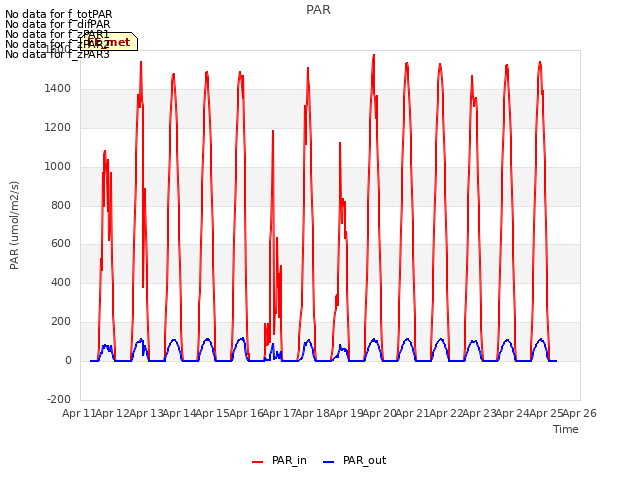Click the 'No data for f_zPAR3' message
This screenshot has height=480, width=640.
click(x=57, y=54)
